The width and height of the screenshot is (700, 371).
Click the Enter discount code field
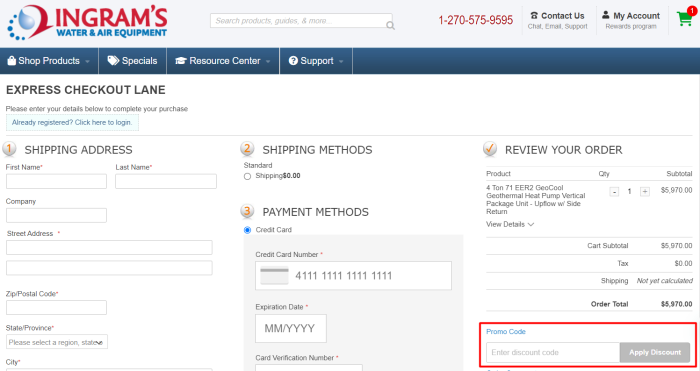point(553,352)
